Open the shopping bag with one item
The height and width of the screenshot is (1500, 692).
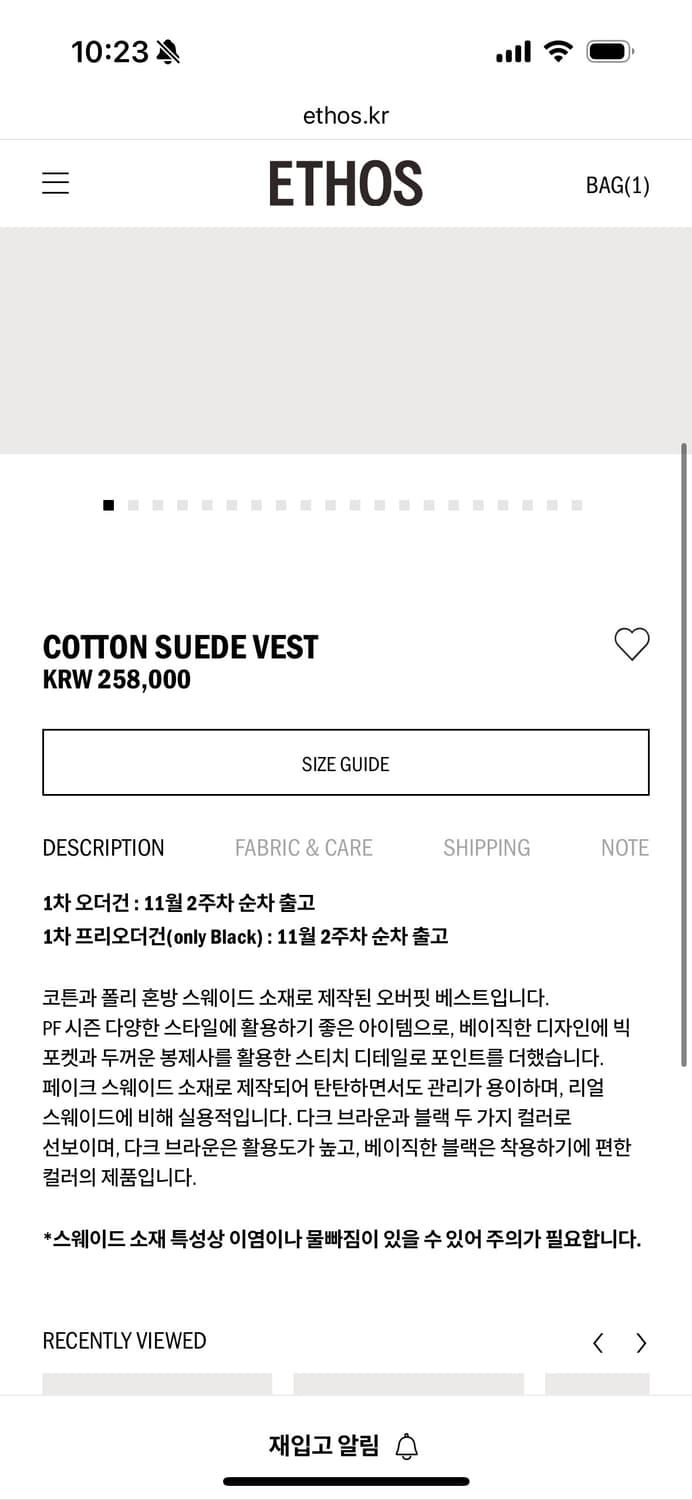617,185
